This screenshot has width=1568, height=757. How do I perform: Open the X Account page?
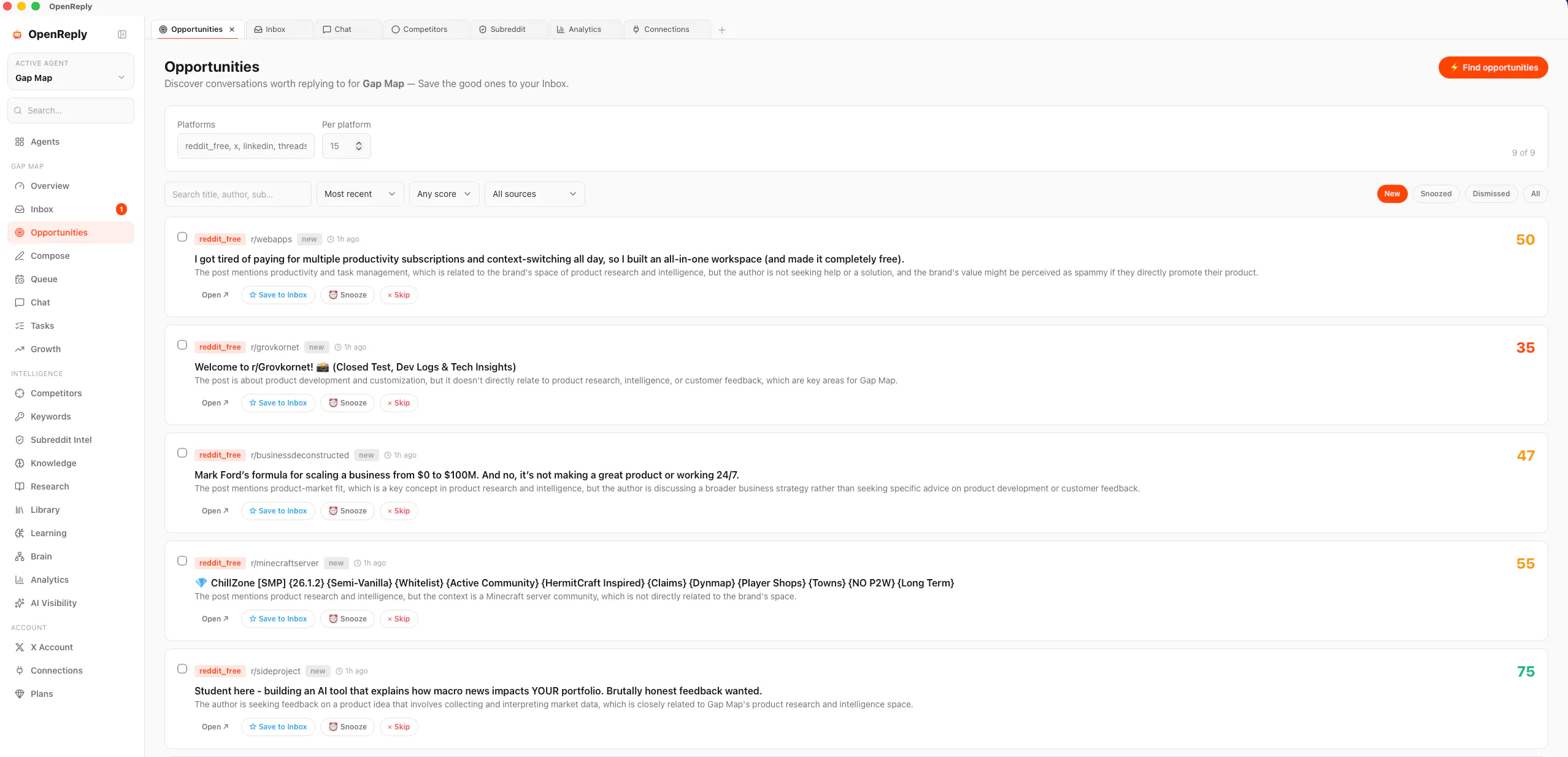click(71, 647)
